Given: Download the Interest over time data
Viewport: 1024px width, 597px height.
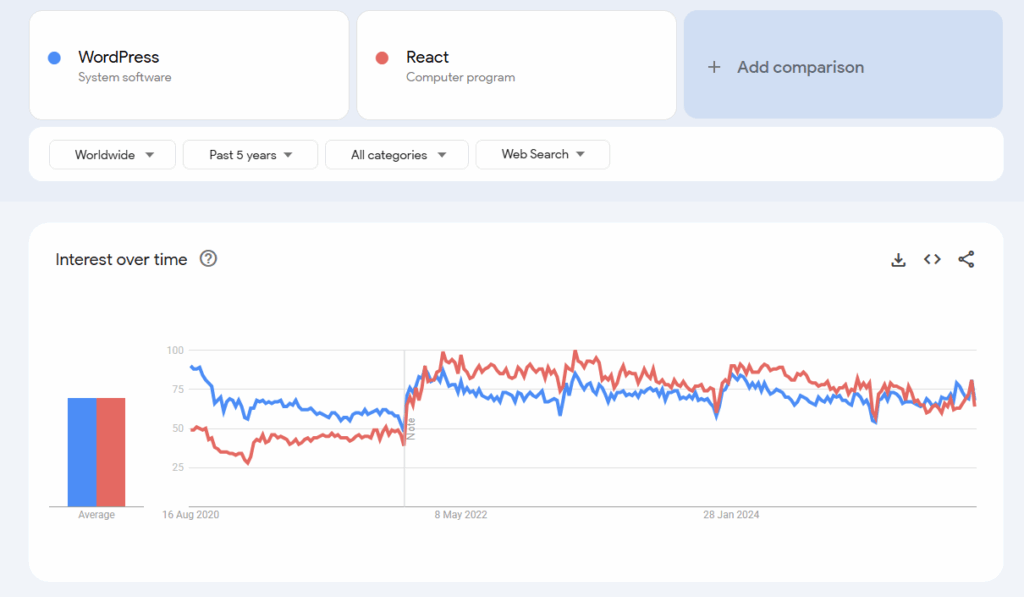Looking at the screenshot, I should click(899, 260).
